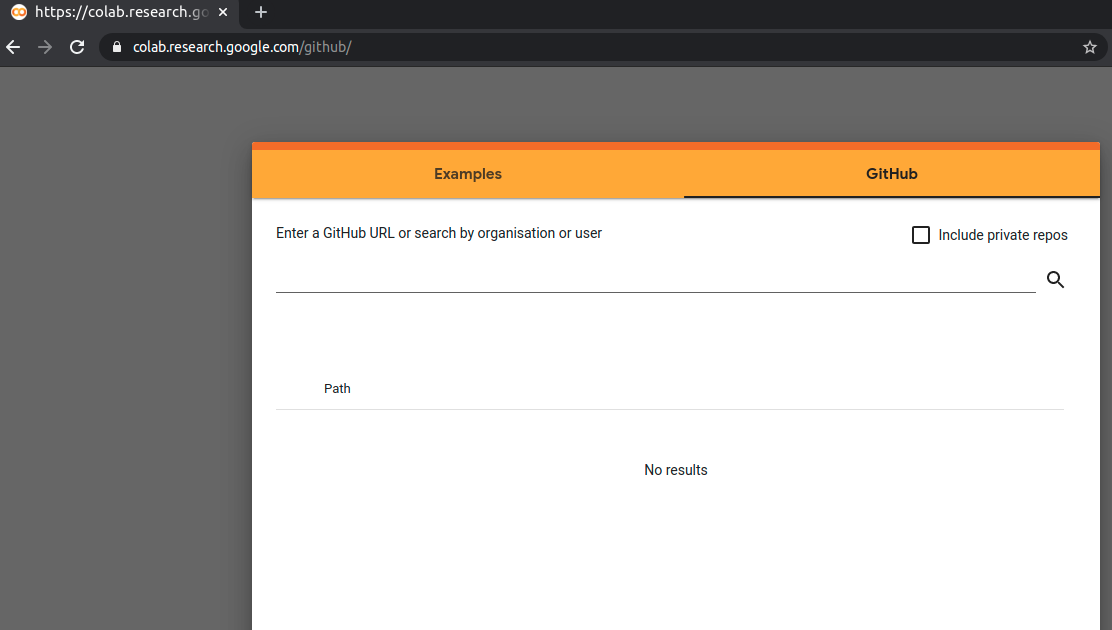Click the forward navigation arrow
This screenshot has height=630, width=1112.
pos(44,46)
